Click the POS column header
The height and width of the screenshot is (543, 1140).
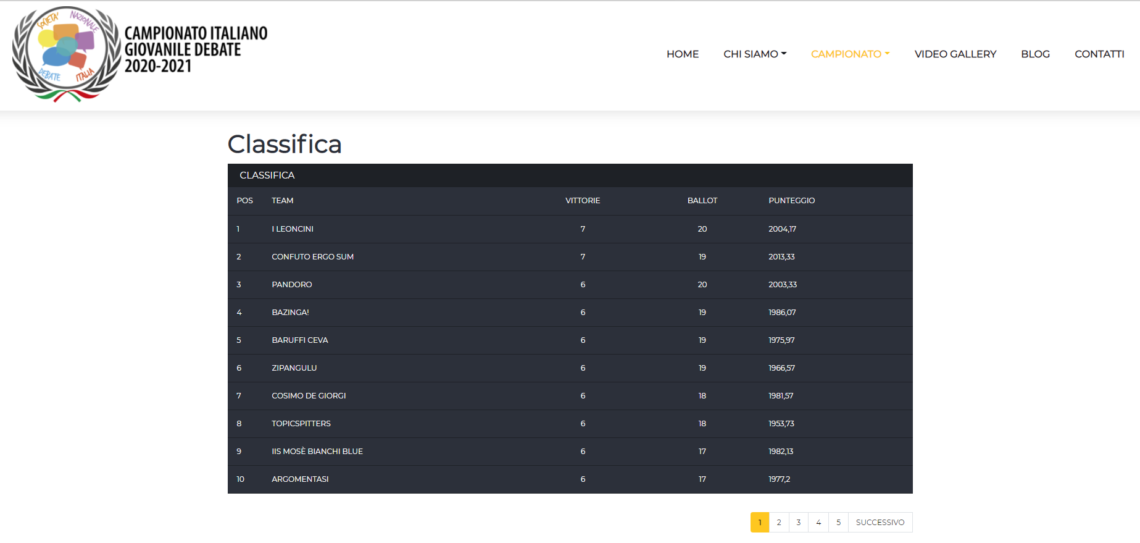(x=245, y=201)
